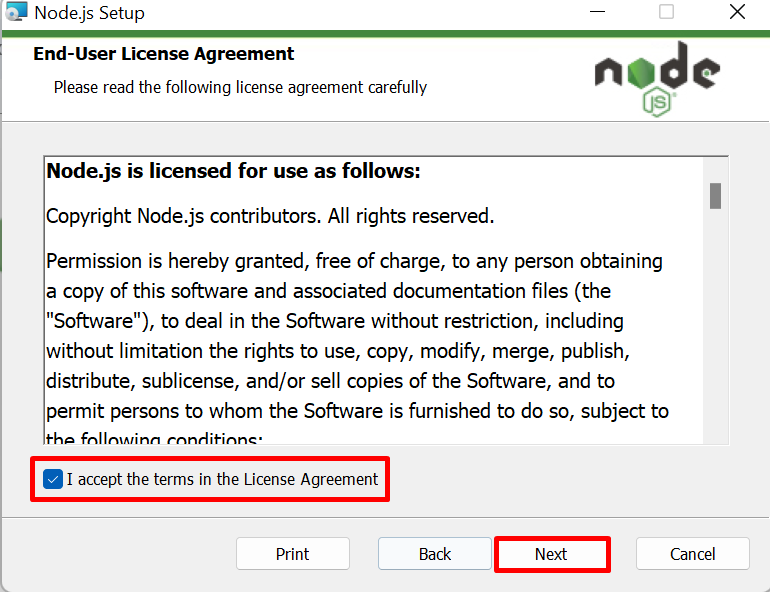Click the End-User License Agreement header title

(x=164, y=54)
